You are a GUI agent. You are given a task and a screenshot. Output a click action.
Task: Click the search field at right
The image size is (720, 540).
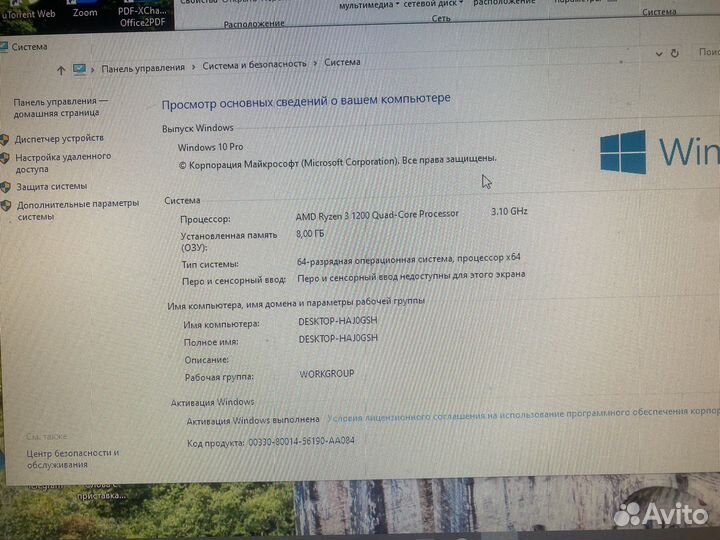coord(707,52)
